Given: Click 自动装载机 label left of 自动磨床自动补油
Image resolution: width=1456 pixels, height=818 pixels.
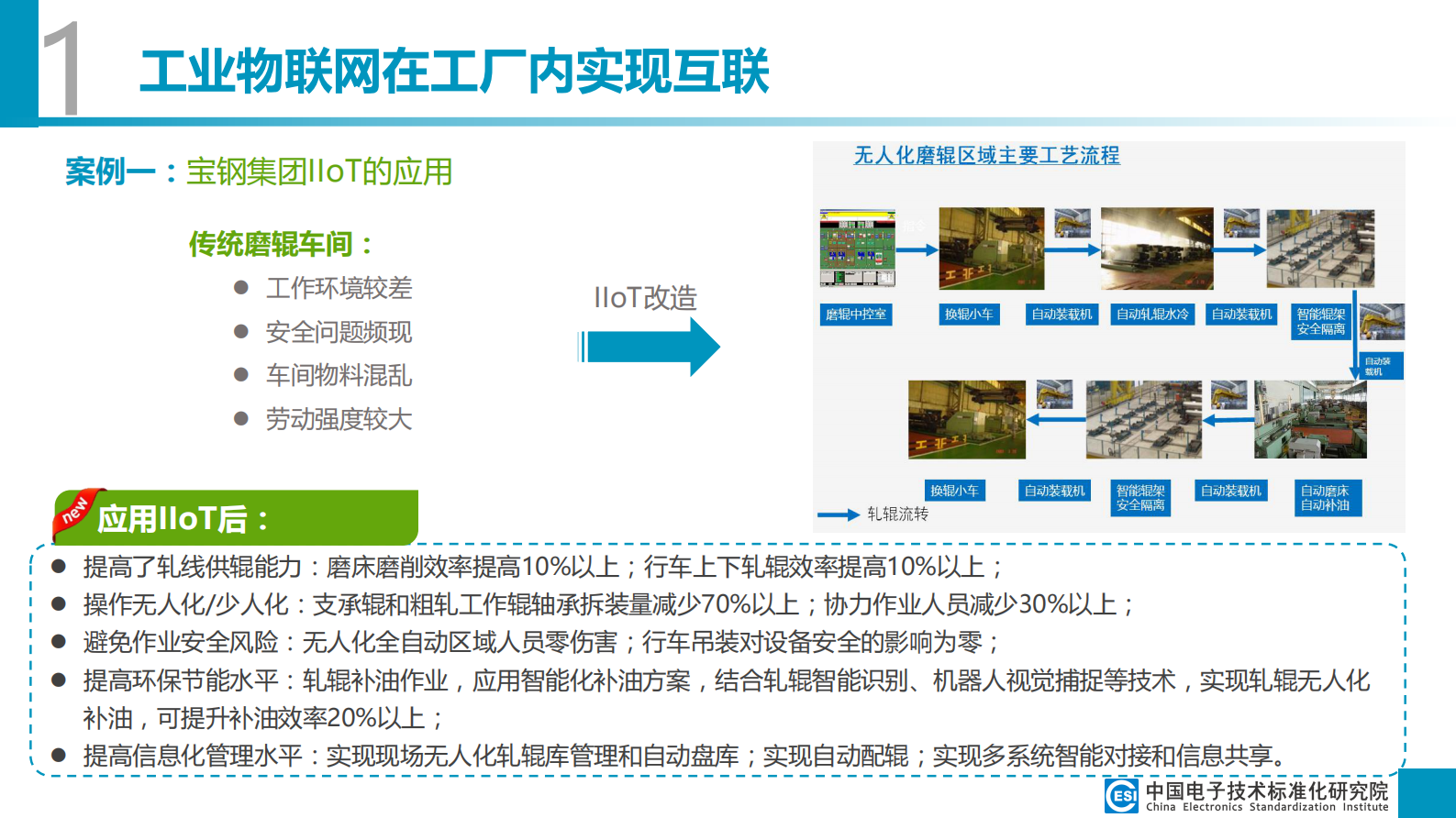Looking at the screenshot, I should pos(1231,491).
